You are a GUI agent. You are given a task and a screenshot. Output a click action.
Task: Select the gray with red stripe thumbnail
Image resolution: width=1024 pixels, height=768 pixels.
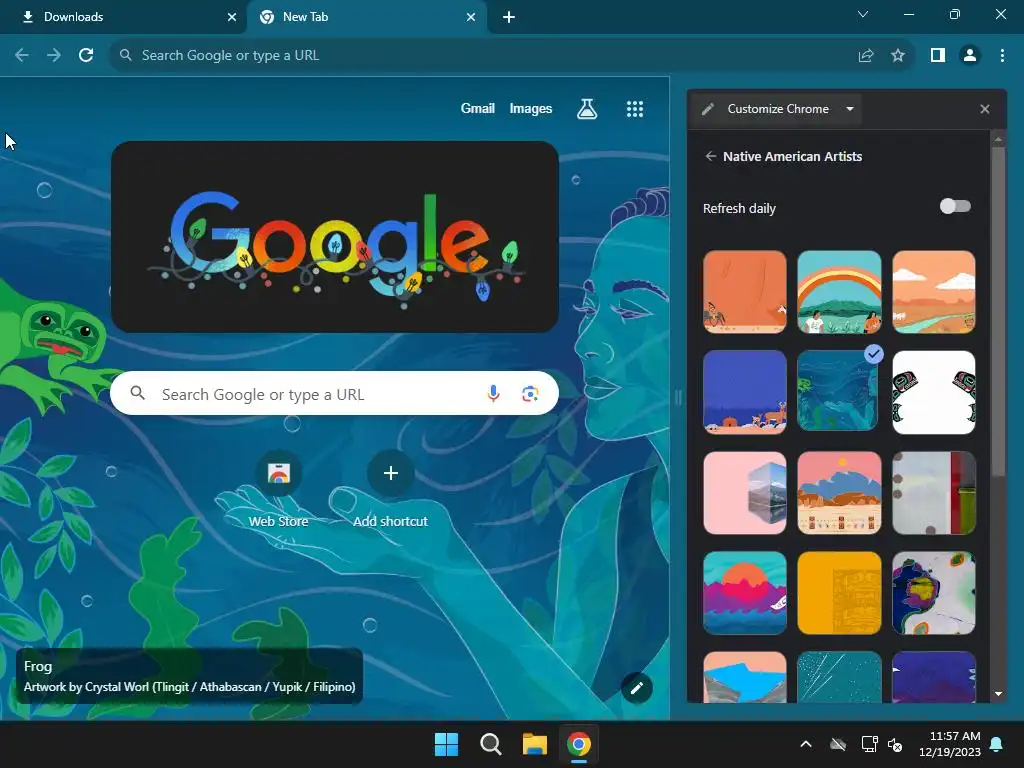[934, 492]
